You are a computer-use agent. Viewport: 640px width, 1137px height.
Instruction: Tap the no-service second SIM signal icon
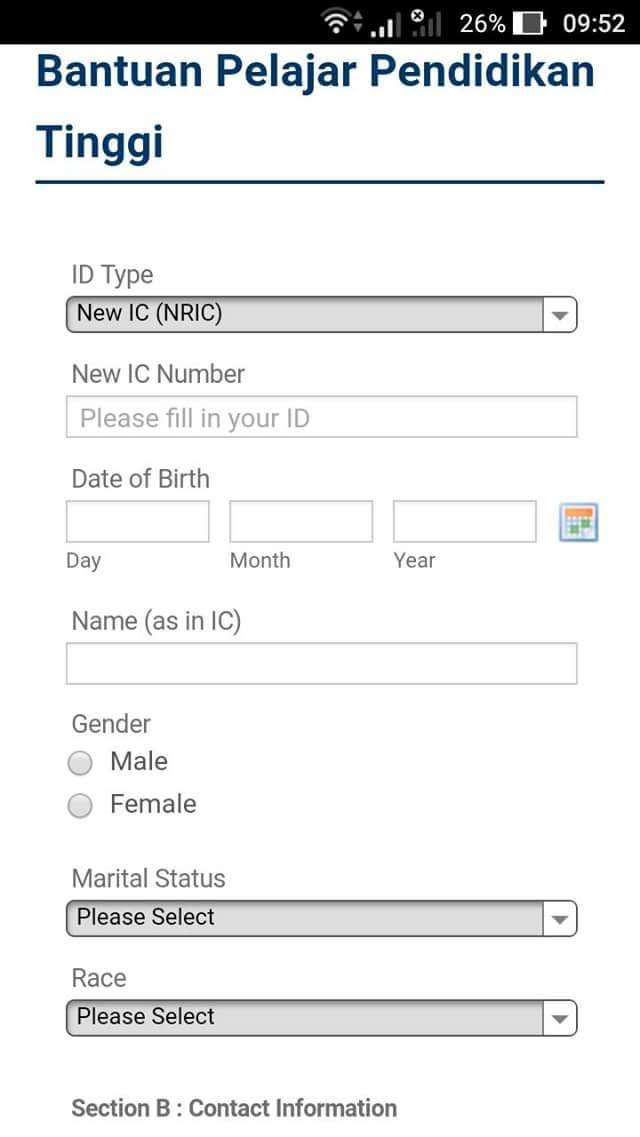pos(425,22)
